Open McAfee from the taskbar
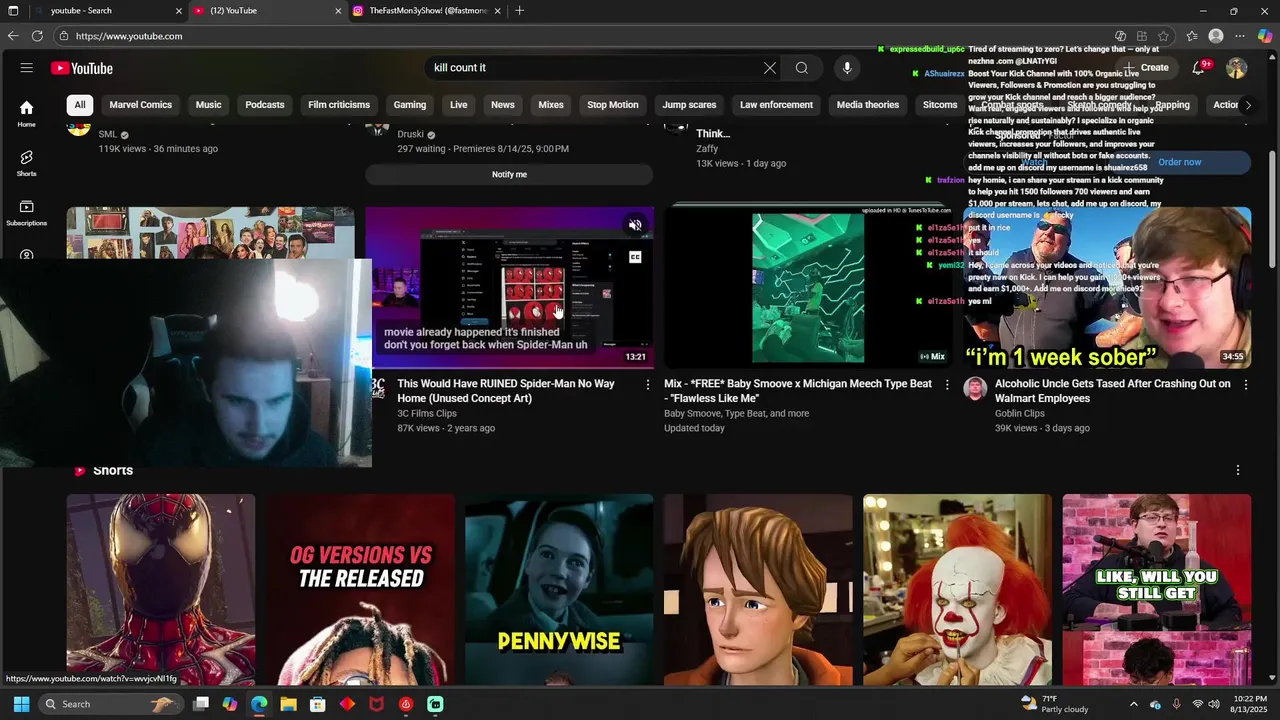Image resolution: width=1280 pixels, height=720 pixels. [x=376, y=704]
